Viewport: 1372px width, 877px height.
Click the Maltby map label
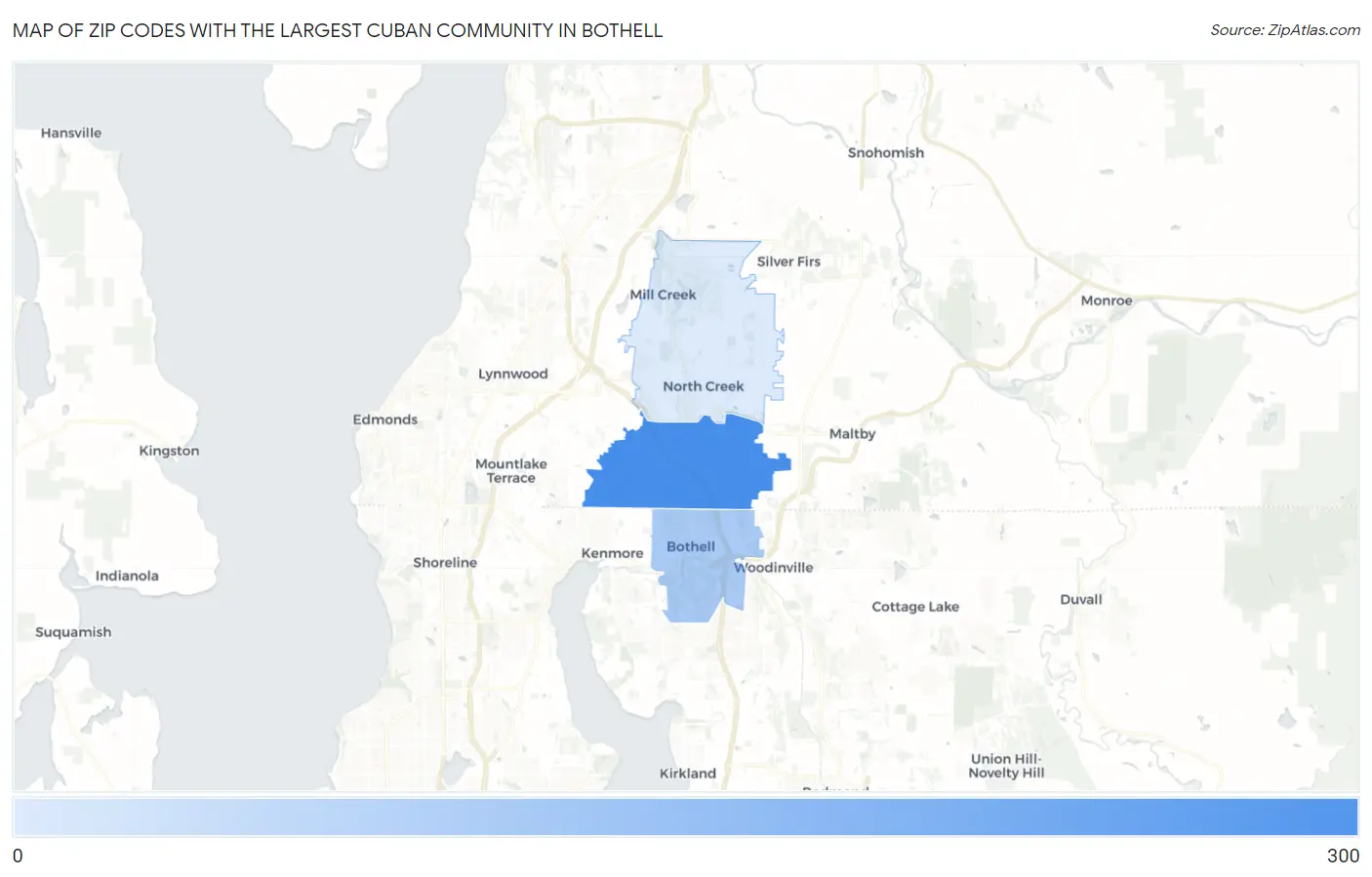853,434
